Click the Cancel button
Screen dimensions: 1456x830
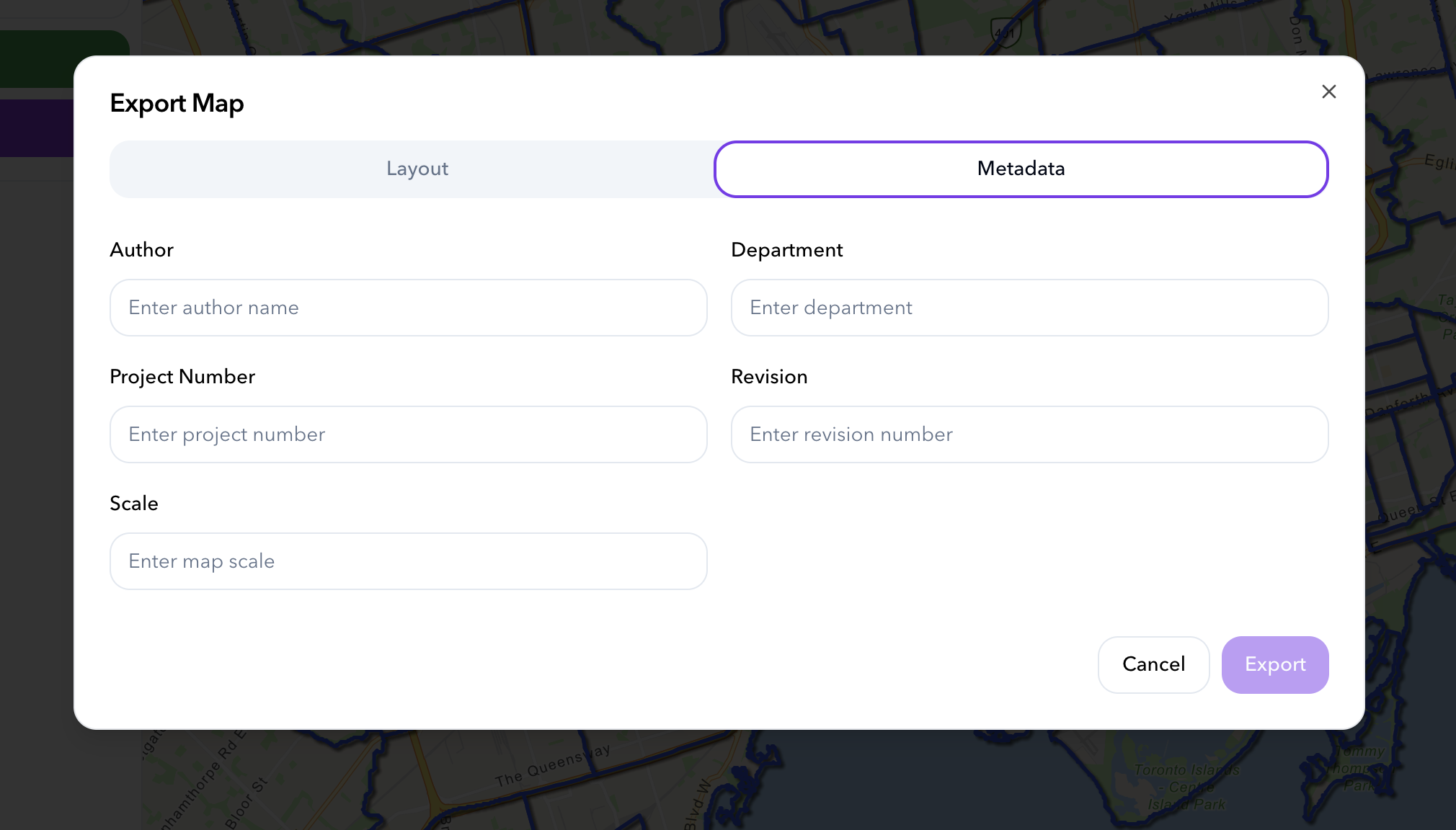point(1153,664)
